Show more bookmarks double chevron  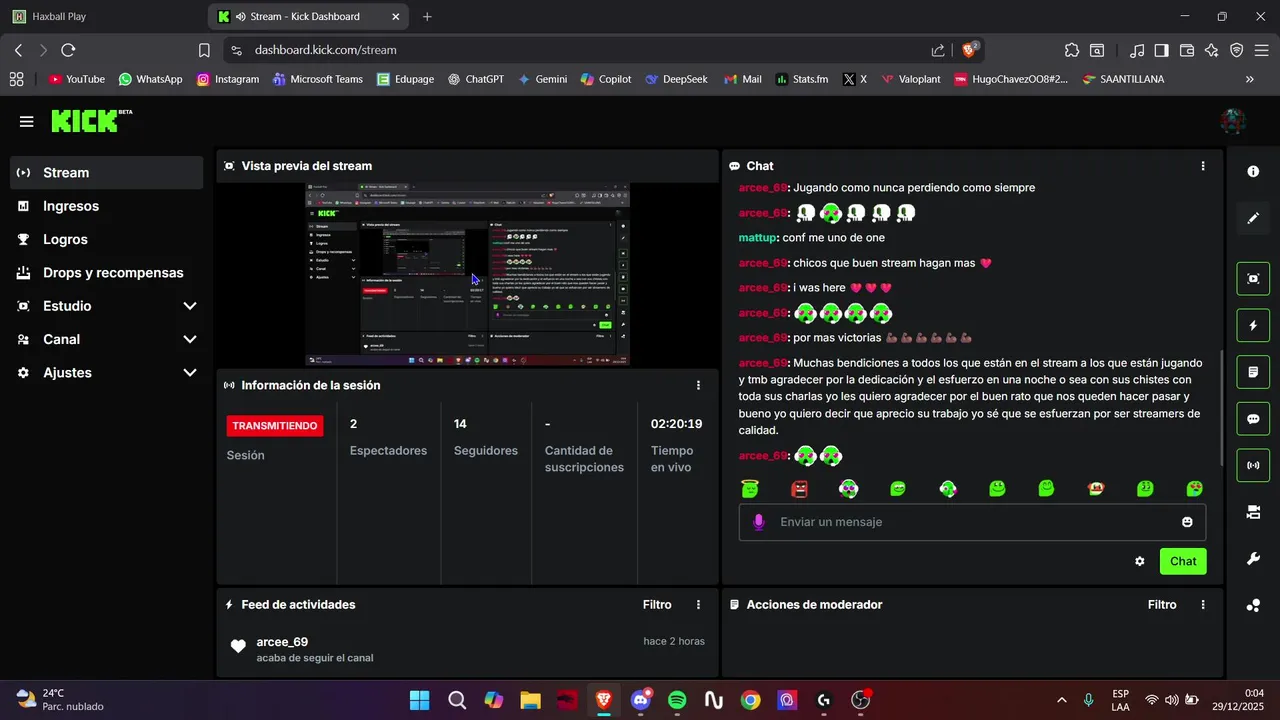[x=1249, y=79]
